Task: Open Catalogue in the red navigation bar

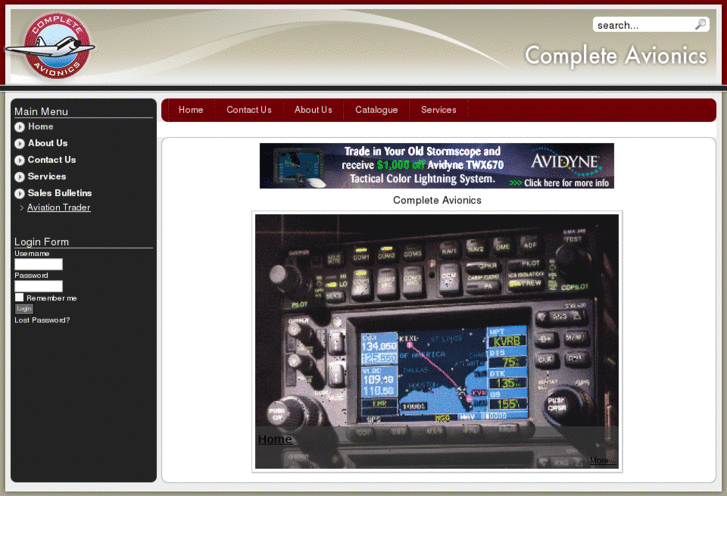Action: coord(376,110)
